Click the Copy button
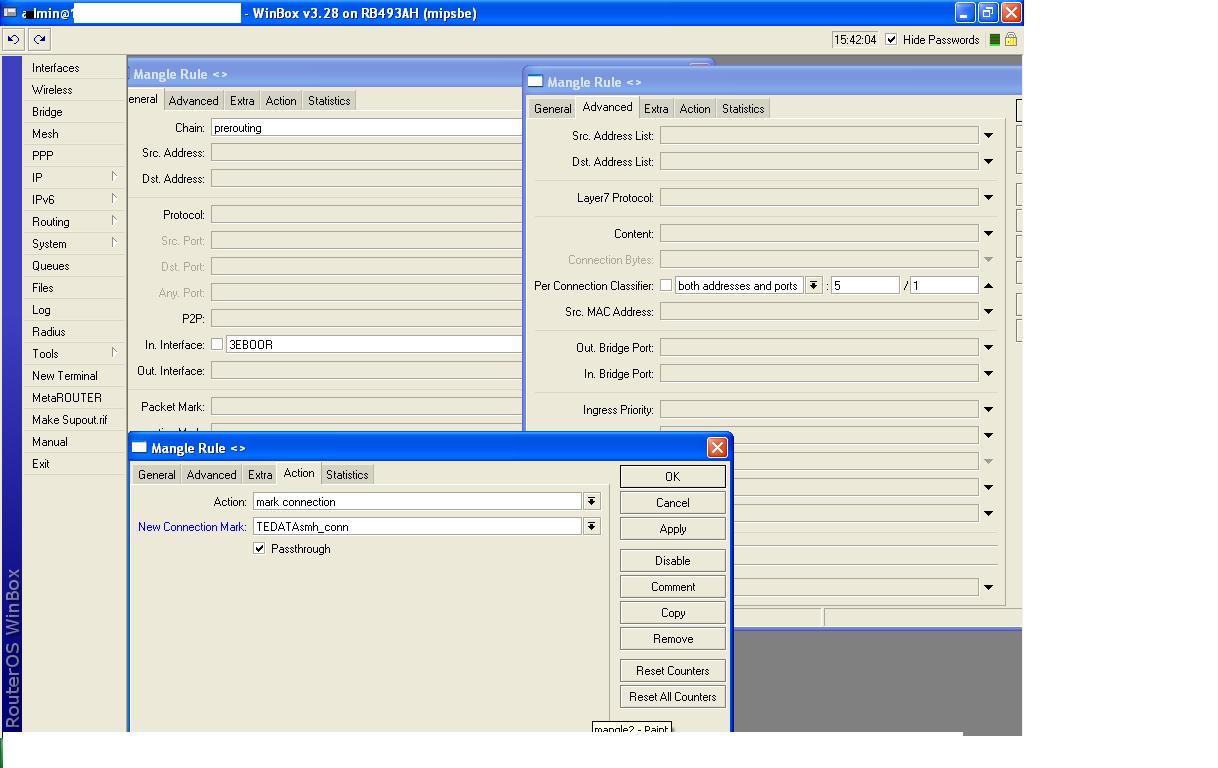This screenshot has width=1218, height=768. coord(673,613)
